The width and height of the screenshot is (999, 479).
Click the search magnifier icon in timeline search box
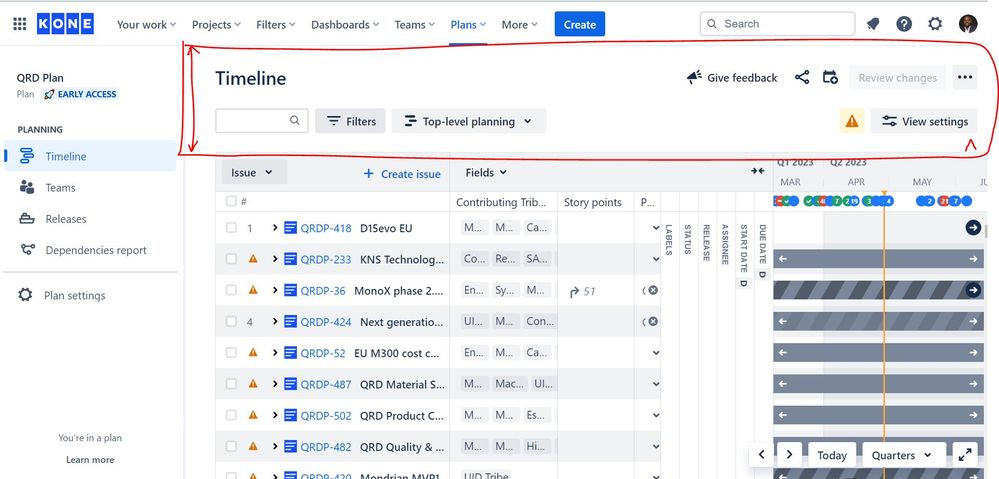point(294,120)
